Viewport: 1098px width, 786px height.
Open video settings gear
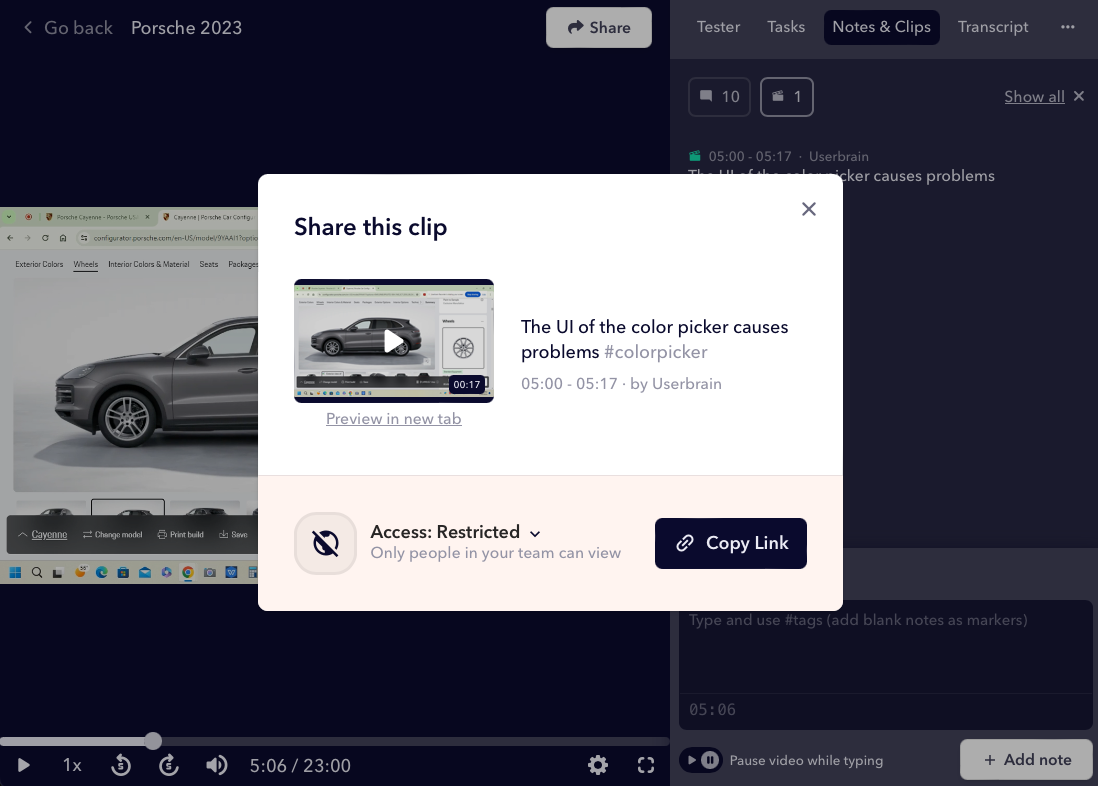point(598,765)
